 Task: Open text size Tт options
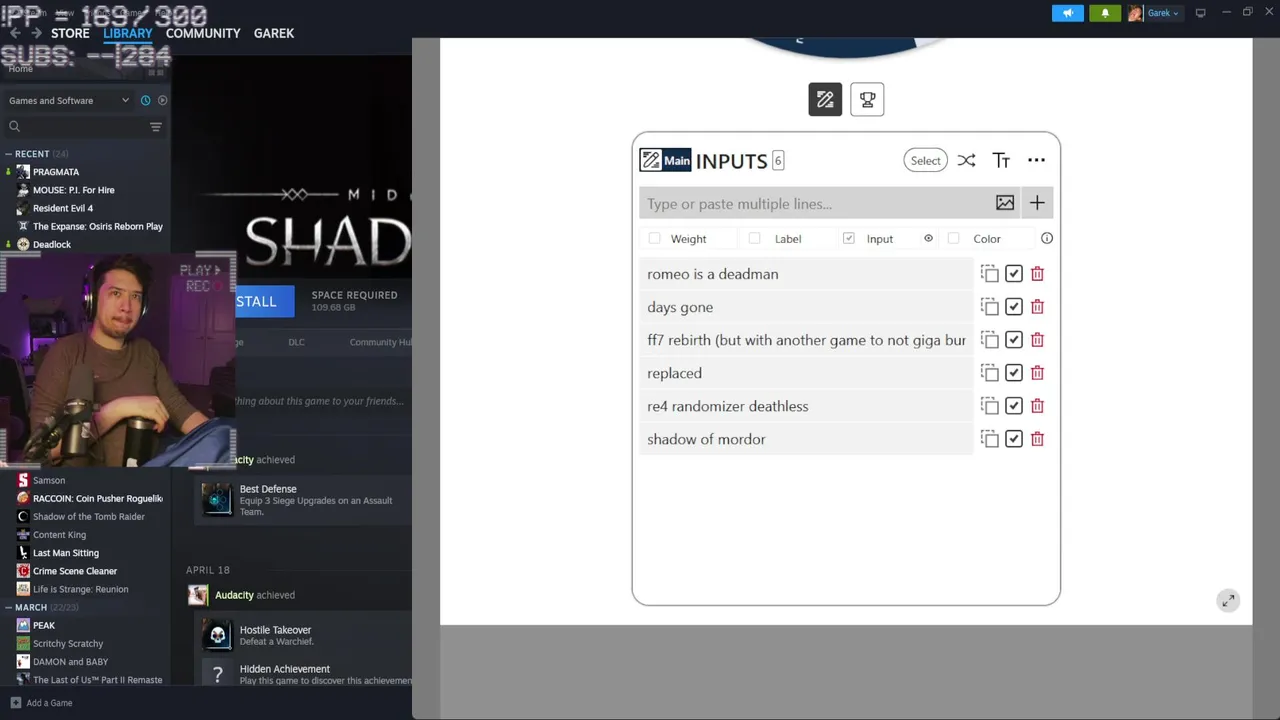point(1001,160)
